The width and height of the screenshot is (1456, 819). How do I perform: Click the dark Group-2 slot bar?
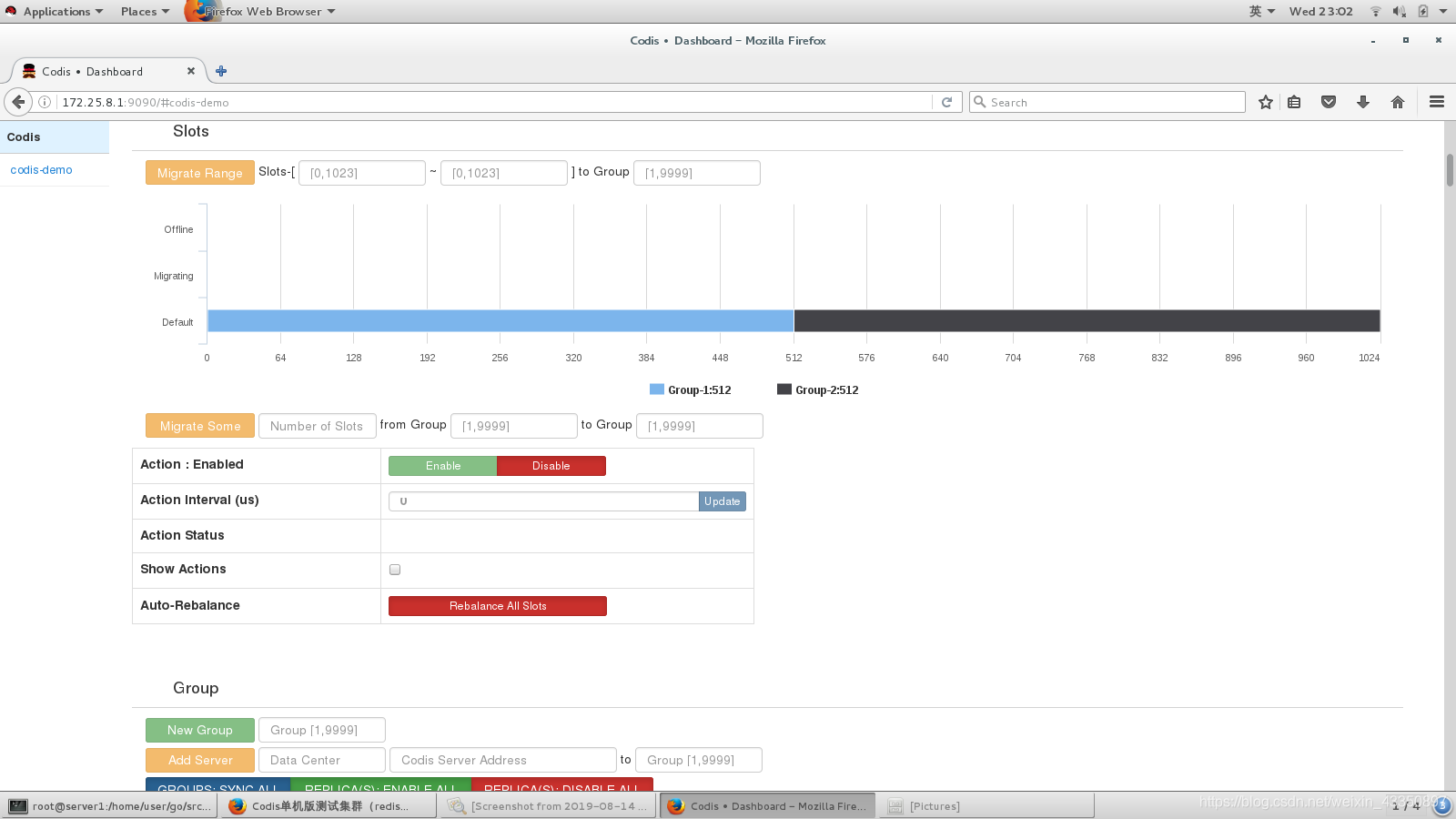point(1087,321)
